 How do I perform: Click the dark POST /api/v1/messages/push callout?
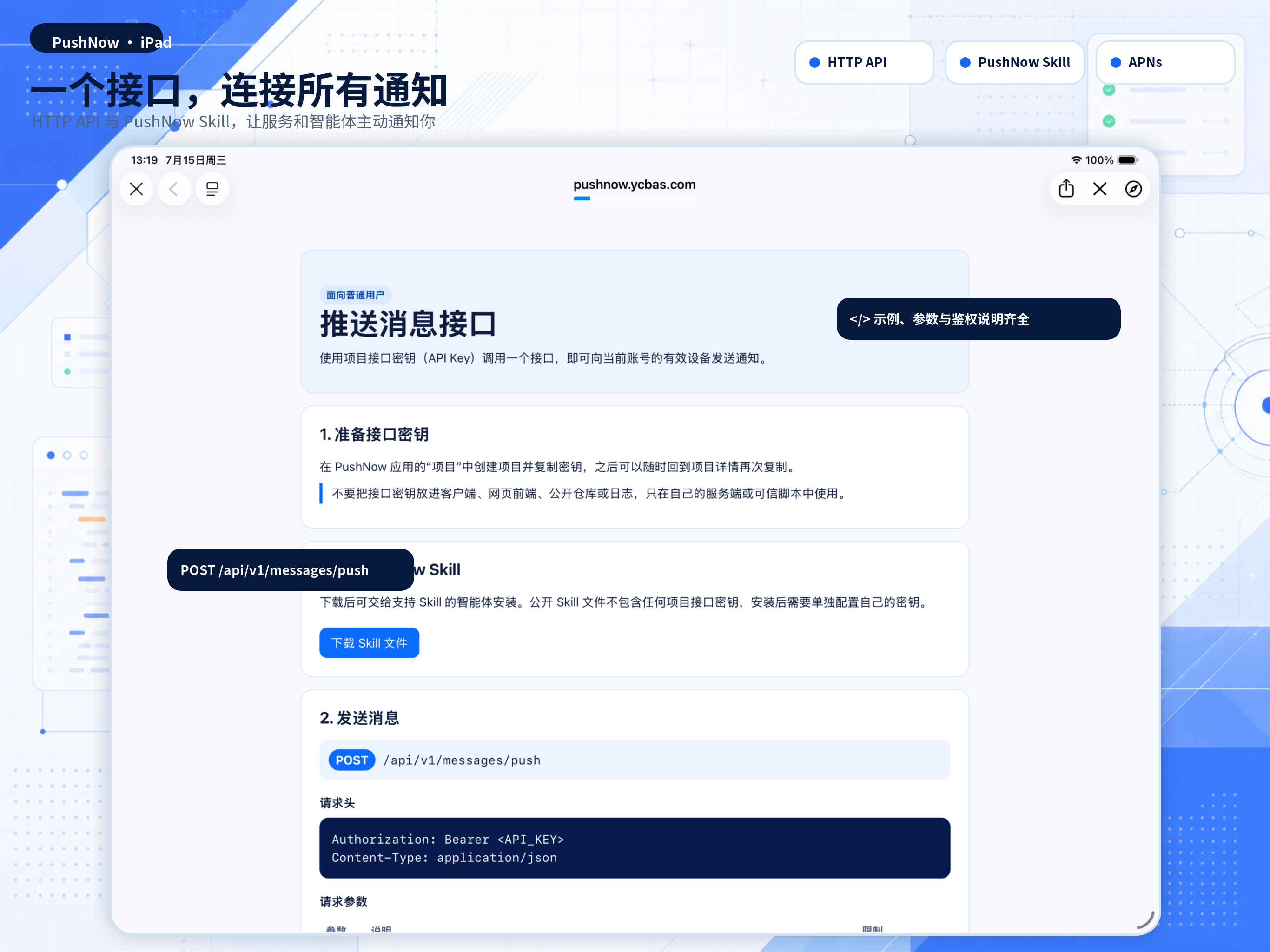(291, 569)
